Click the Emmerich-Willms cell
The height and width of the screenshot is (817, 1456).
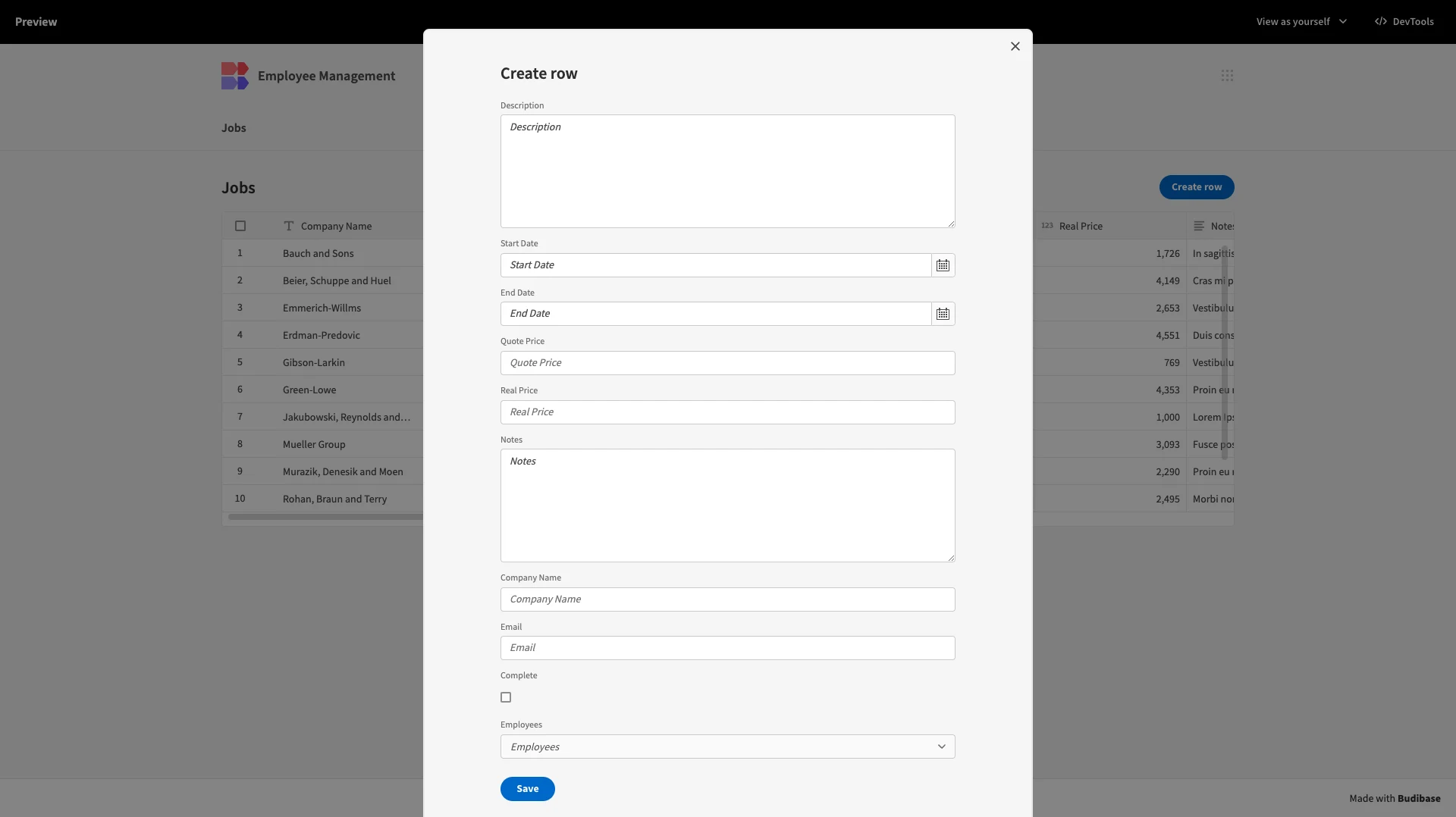pos(322,308)
